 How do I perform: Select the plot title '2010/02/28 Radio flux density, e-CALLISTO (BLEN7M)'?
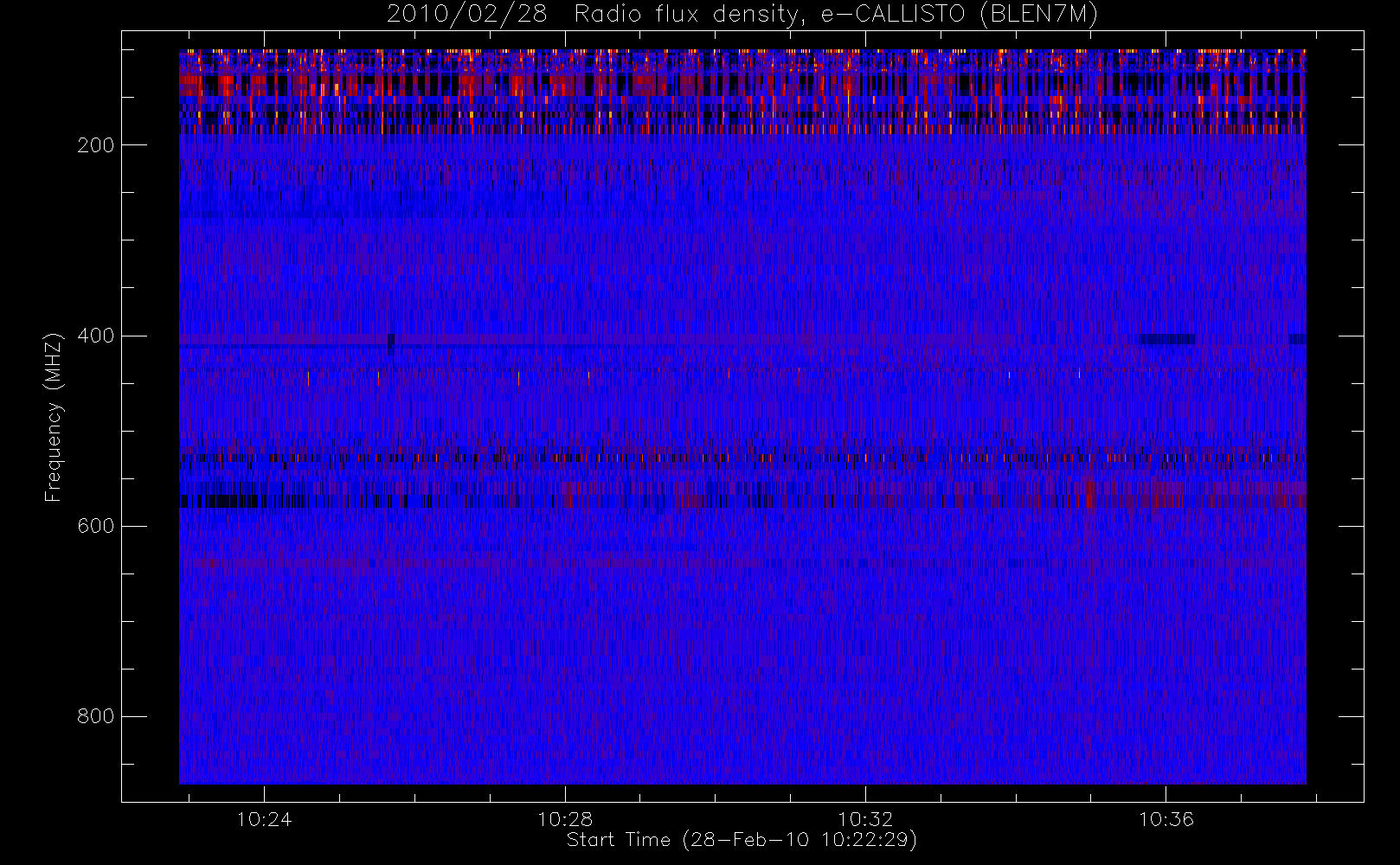[x=742, y=15]
